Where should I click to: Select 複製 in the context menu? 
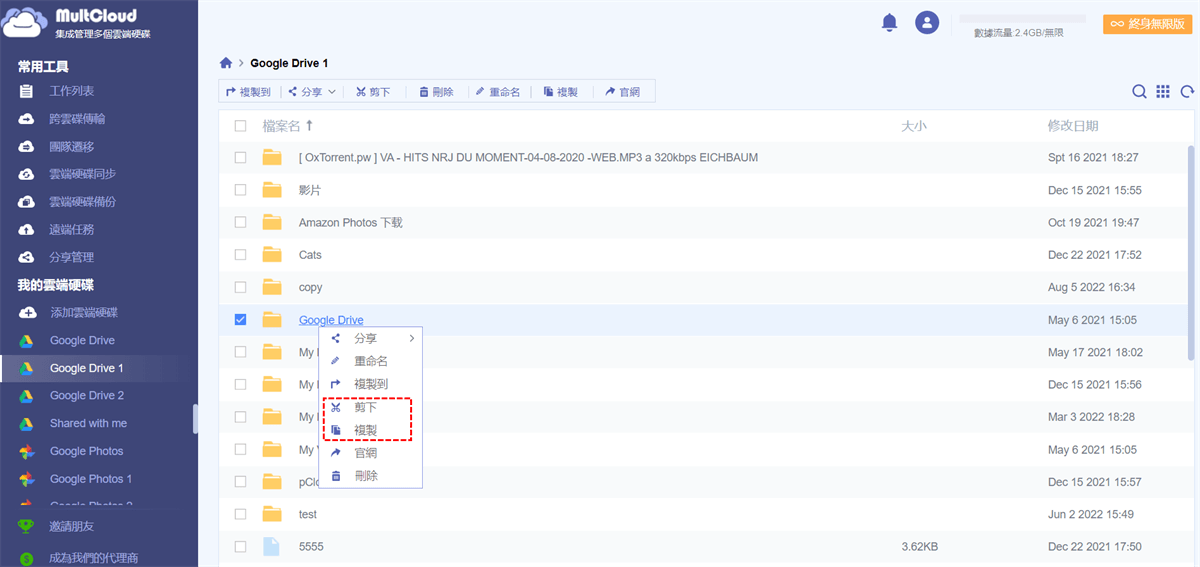(371, 430)
